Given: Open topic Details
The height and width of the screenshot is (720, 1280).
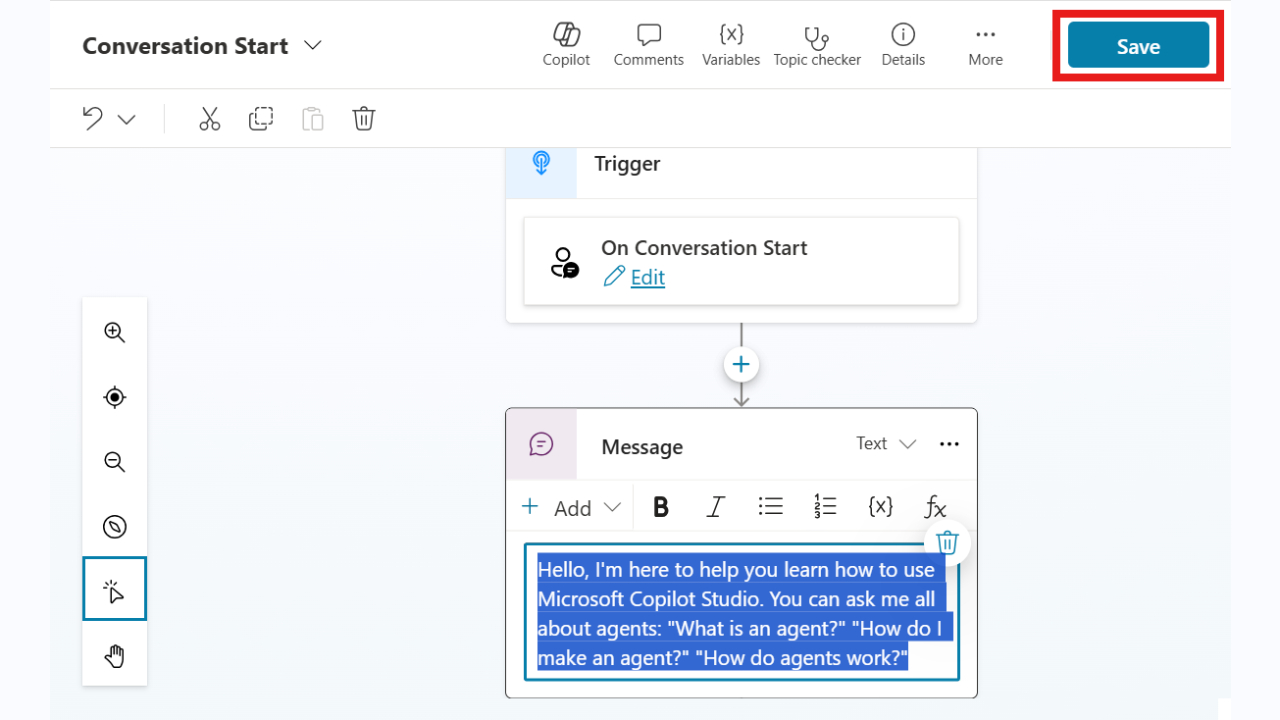Looking at the screenshot, I should (903, 45).
